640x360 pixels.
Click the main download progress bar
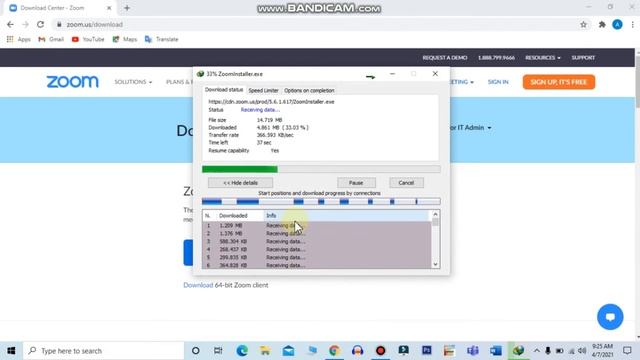tap(321, 169)
